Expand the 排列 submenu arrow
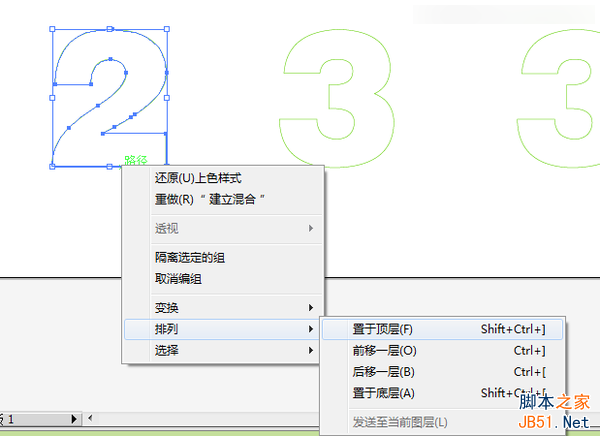The width and height of the screenshot is (600, 436). 311,329
